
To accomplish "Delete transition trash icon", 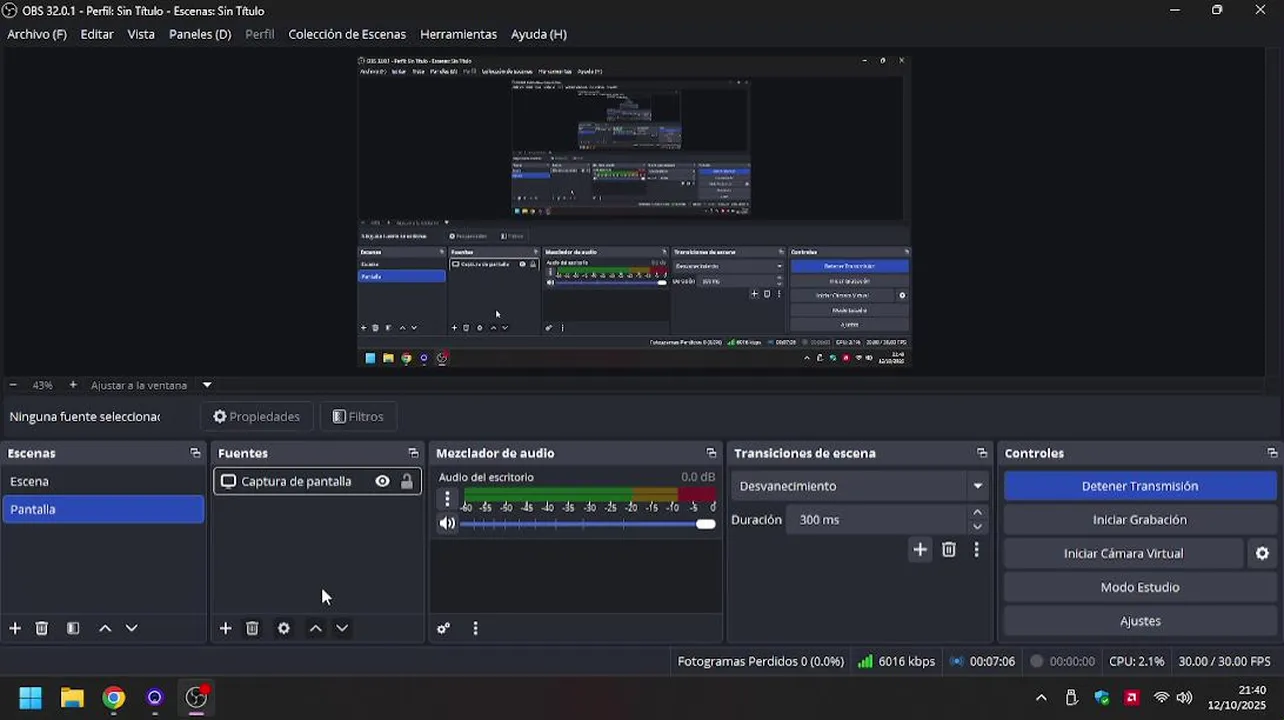I will [949, 549].
